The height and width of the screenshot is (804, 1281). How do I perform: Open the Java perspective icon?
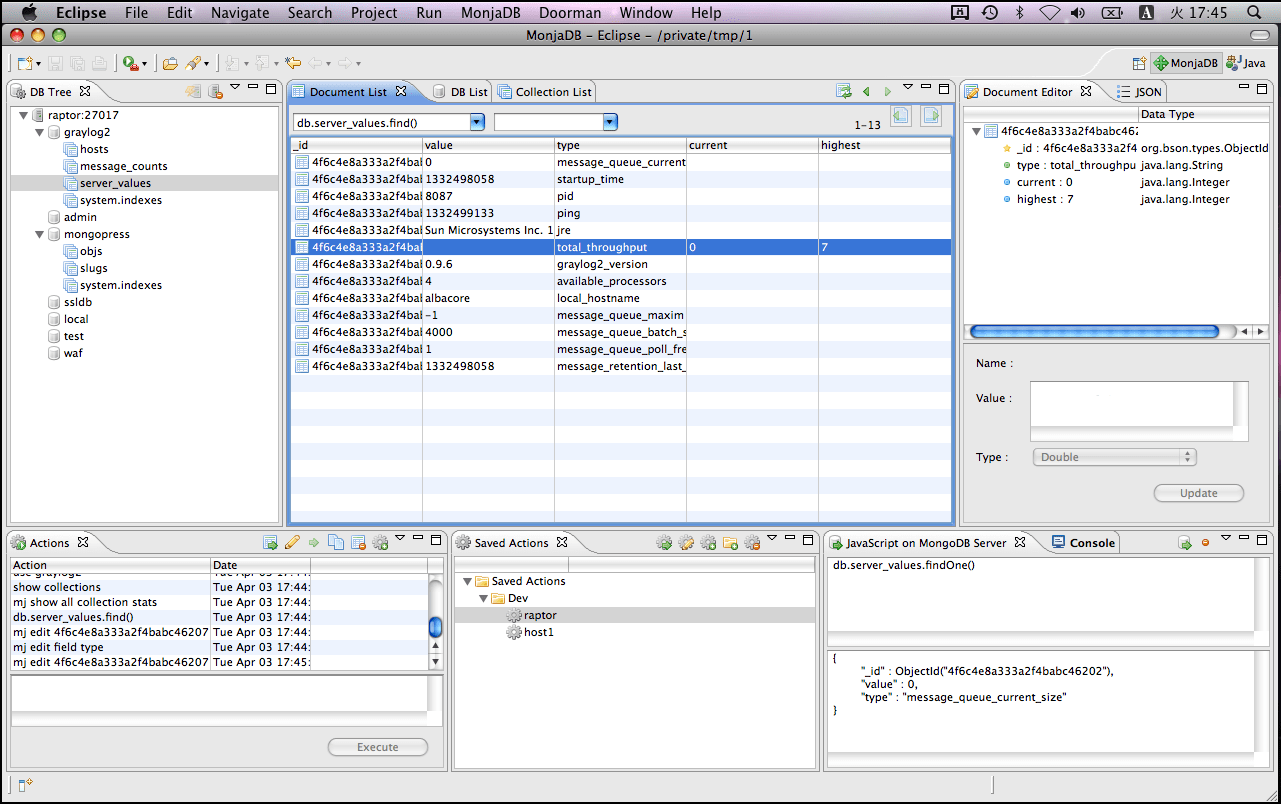[1231, 63]
